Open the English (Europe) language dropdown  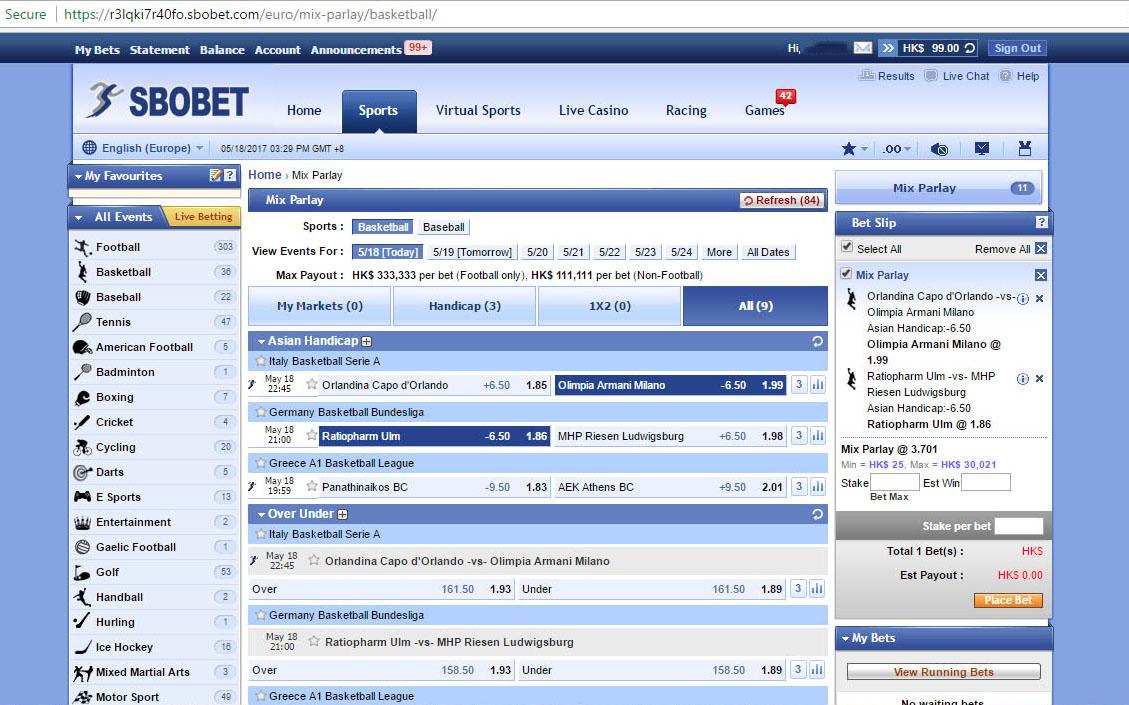143,148
